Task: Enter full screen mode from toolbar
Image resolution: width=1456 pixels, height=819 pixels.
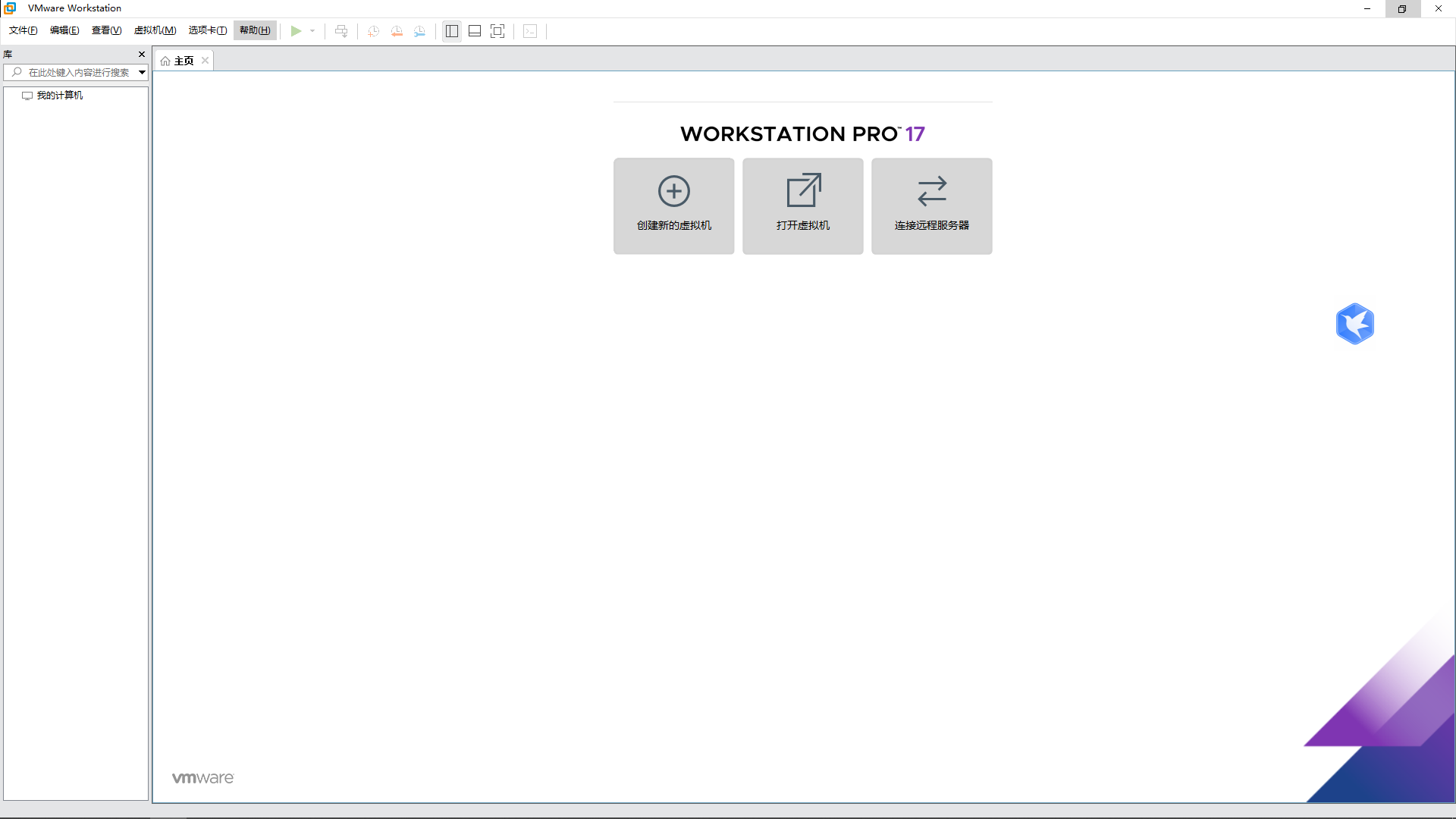Action: (x=497, y=31)
